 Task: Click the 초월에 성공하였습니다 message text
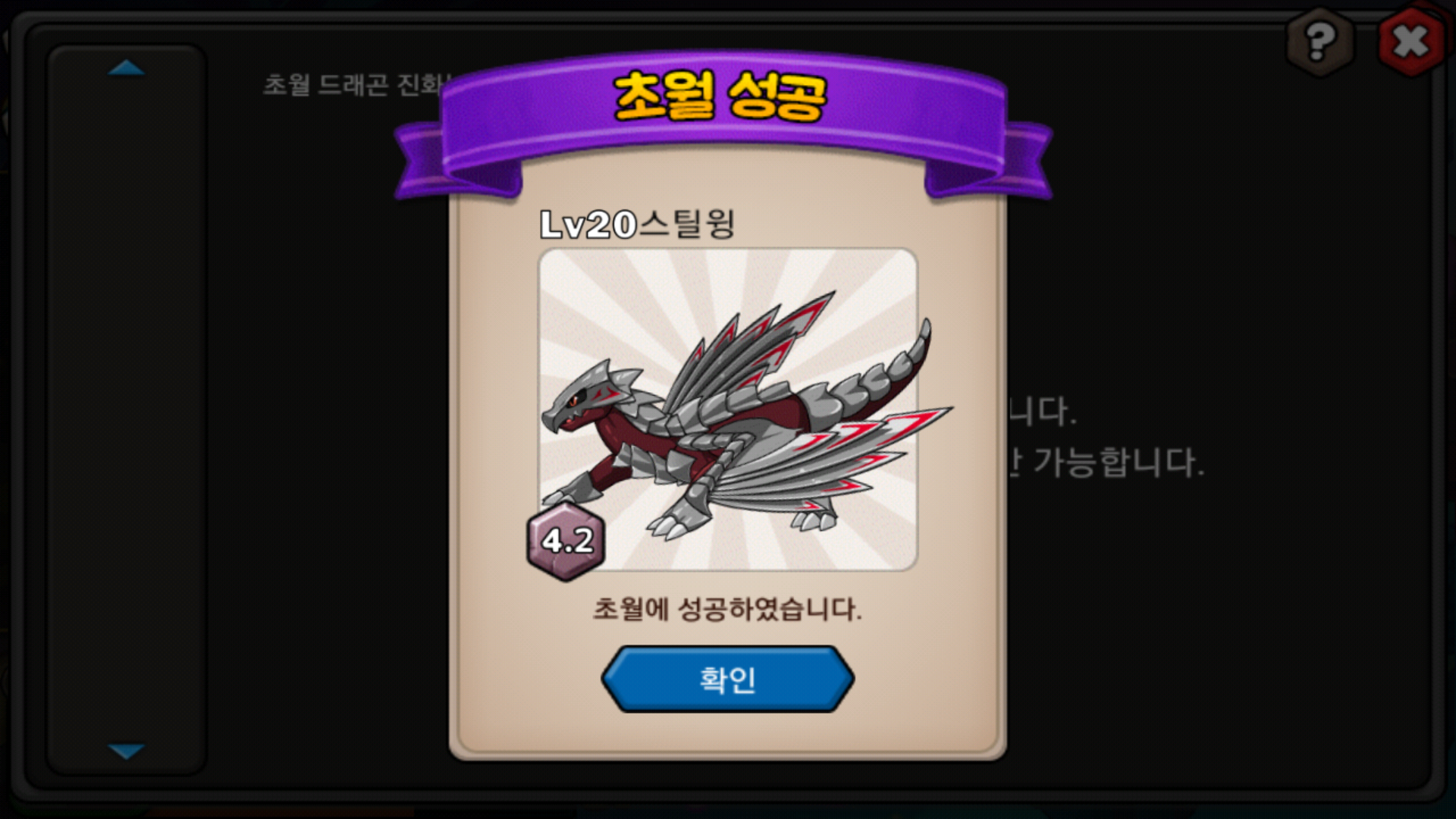pyautogui.click(x=727, y=608)
